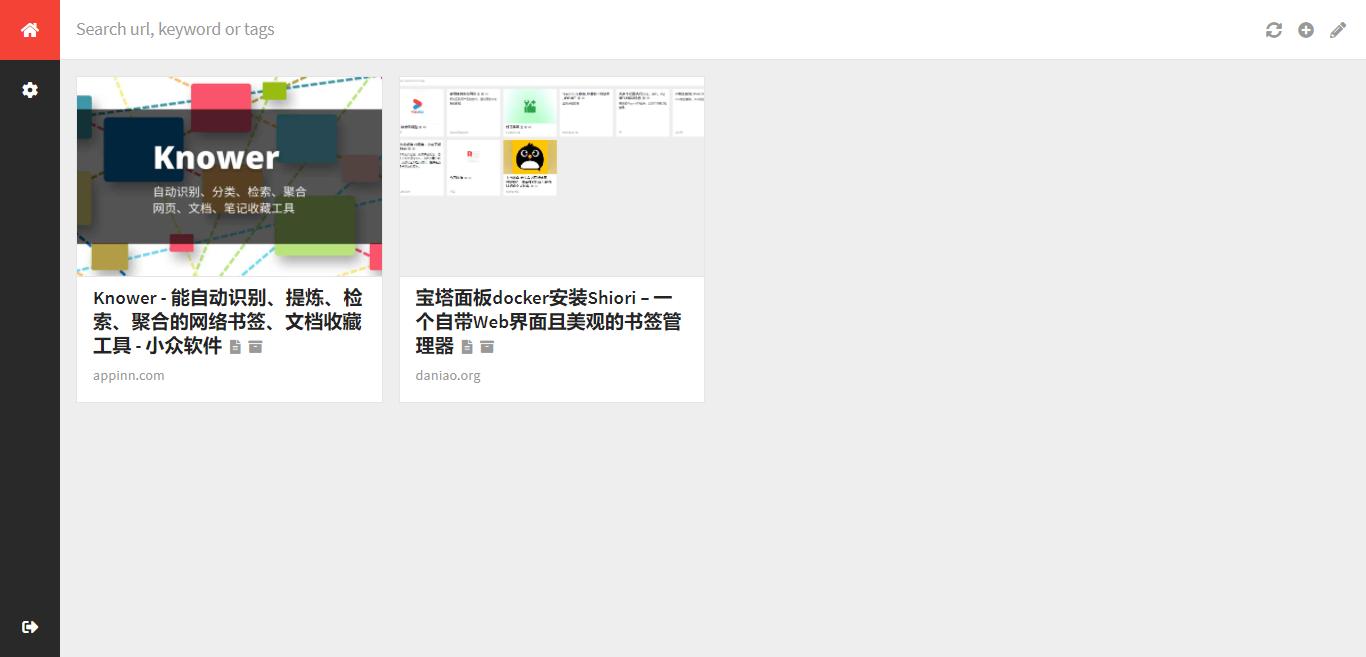
Task: Click the Knower card thumbnail image
Action: pyautogui.click(x=228, y=176)
